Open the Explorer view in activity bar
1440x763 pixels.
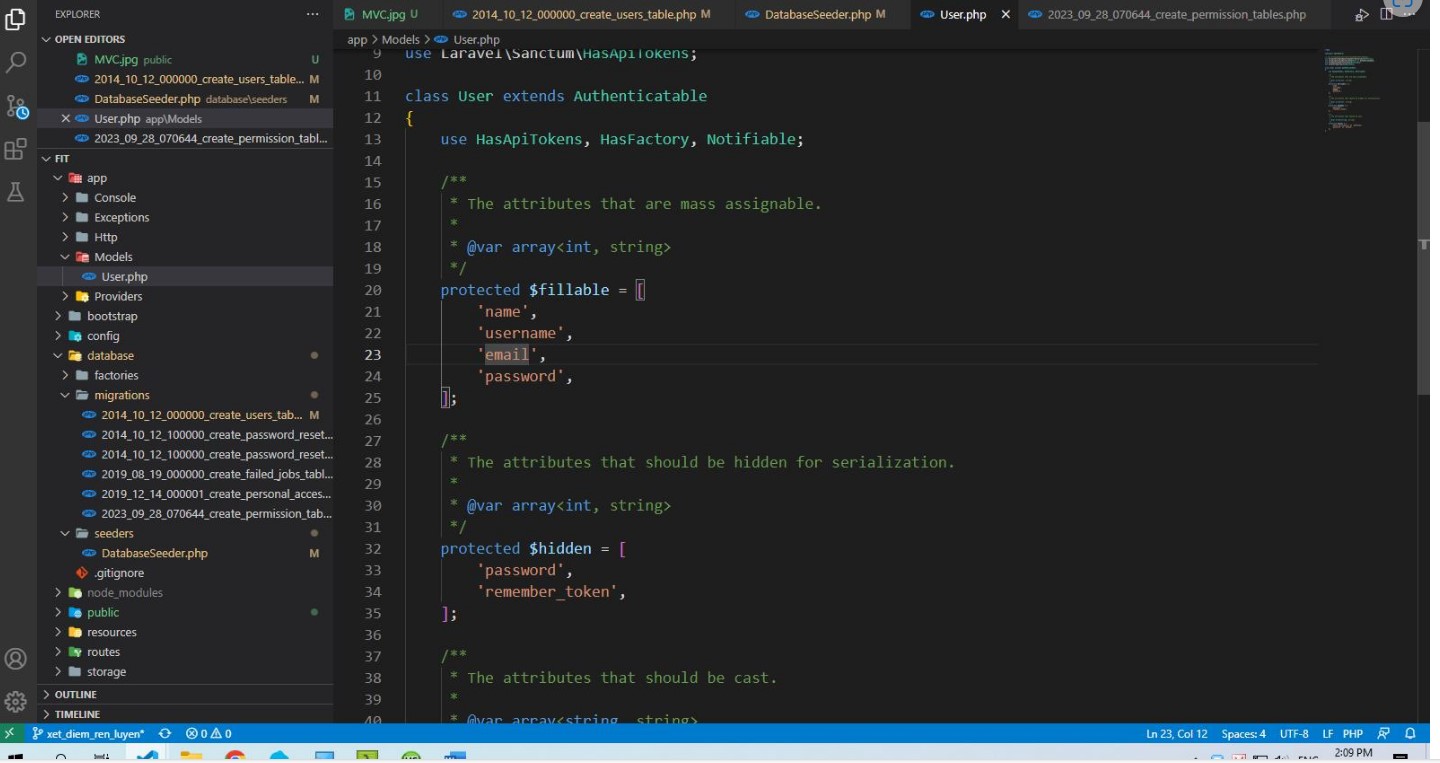(16, 19)
